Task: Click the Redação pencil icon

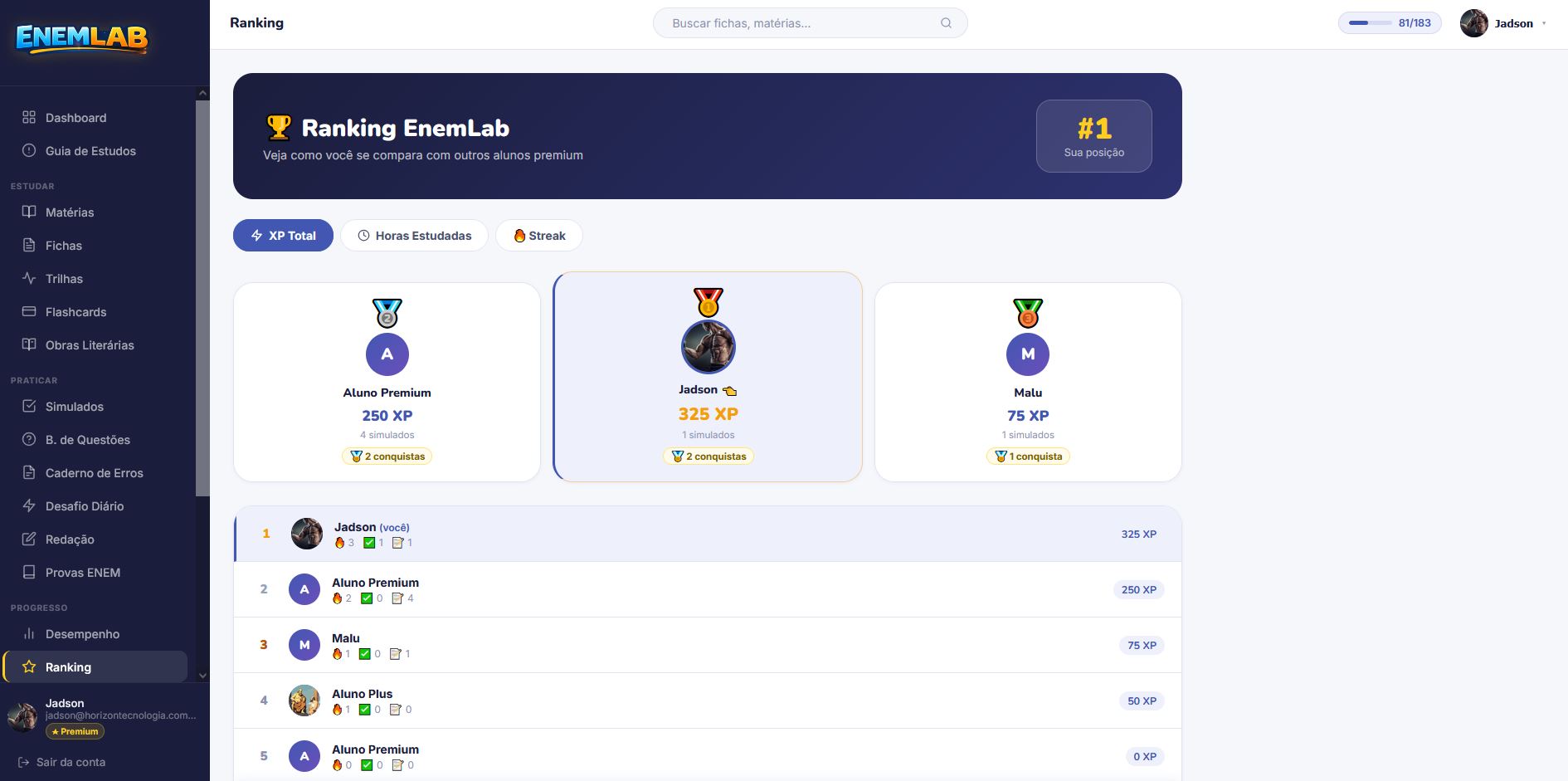Action: [x=29, y=539]
